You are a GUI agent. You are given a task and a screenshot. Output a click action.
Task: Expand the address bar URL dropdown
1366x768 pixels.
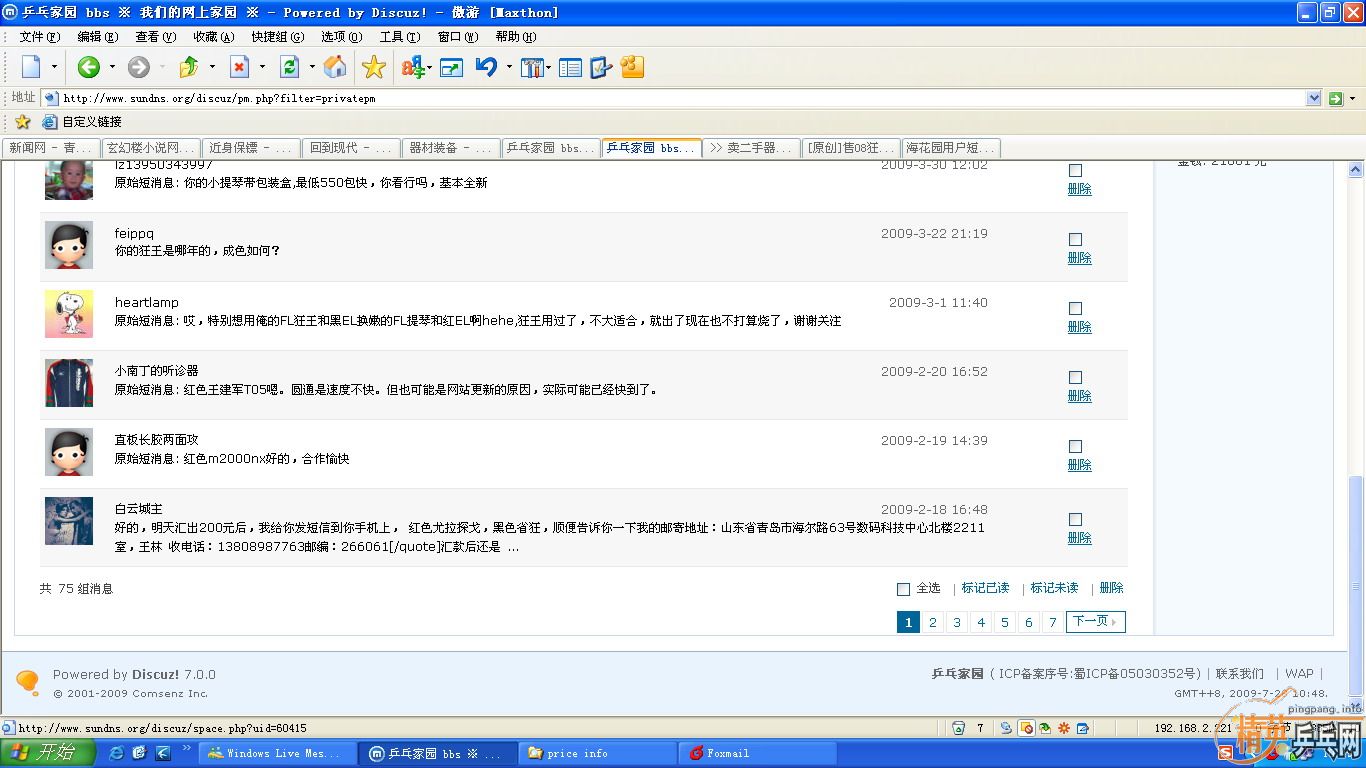(x=1314, y=98)
